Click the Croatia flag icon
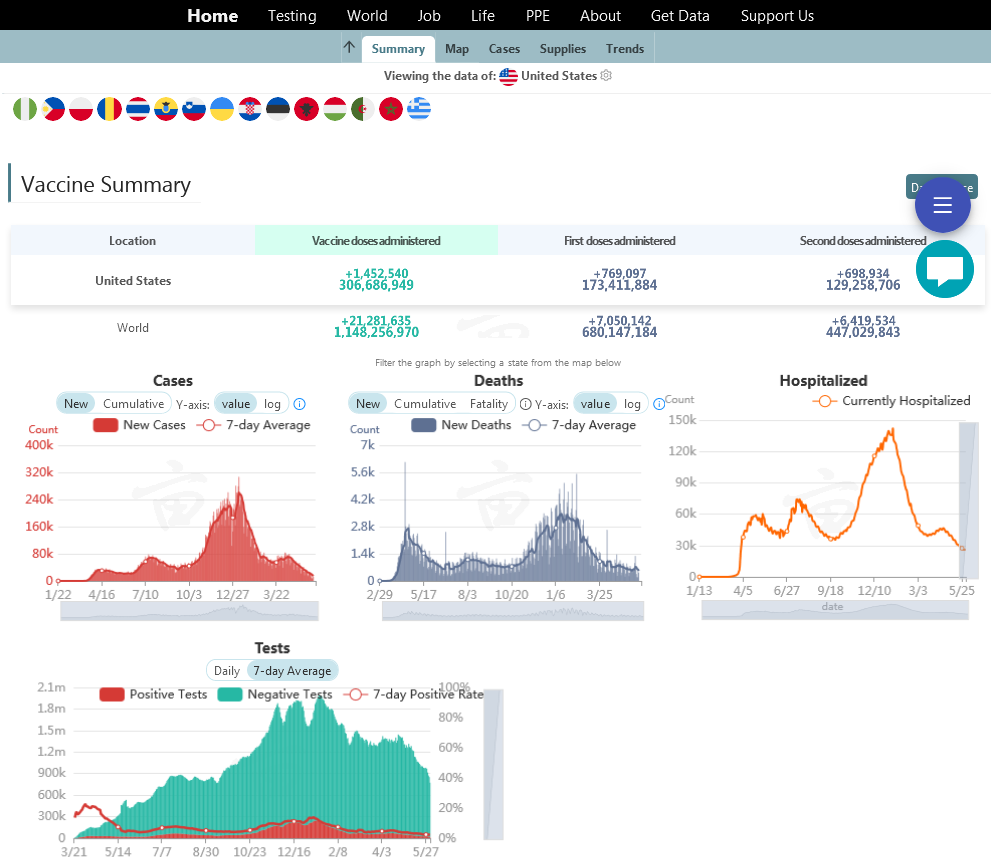991x857 pixels. coord(250,109)
